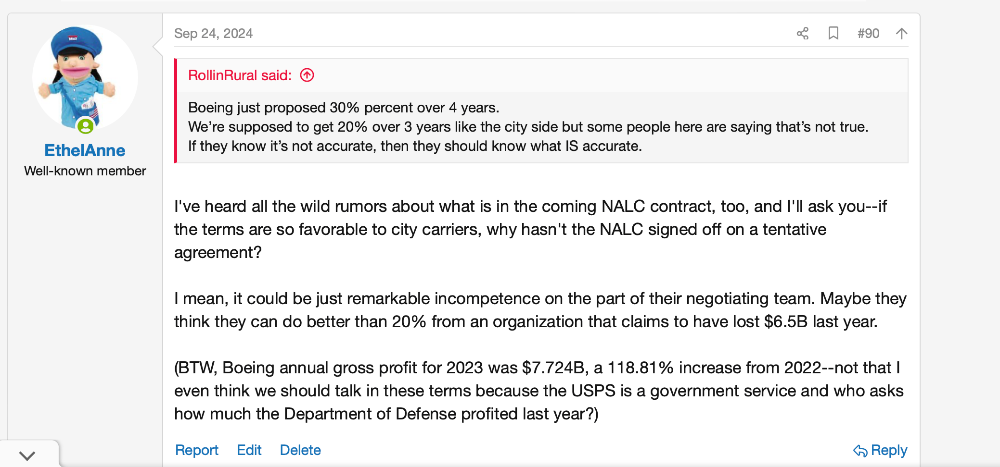Click the Reply text link
Viewport: 1000px width, 467px height.
pos(889,450)
